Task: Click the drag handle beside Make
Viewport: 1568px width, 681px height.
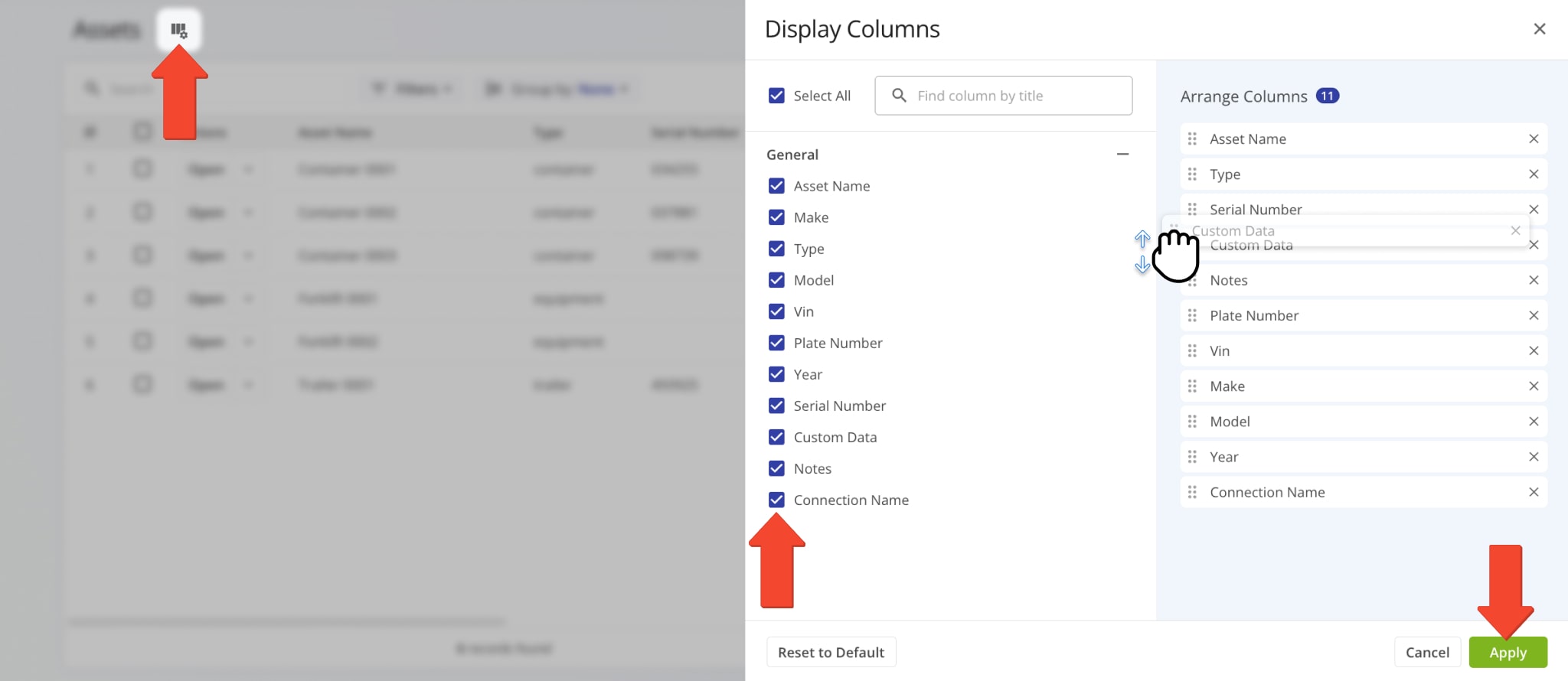Action: [1192, 386]
